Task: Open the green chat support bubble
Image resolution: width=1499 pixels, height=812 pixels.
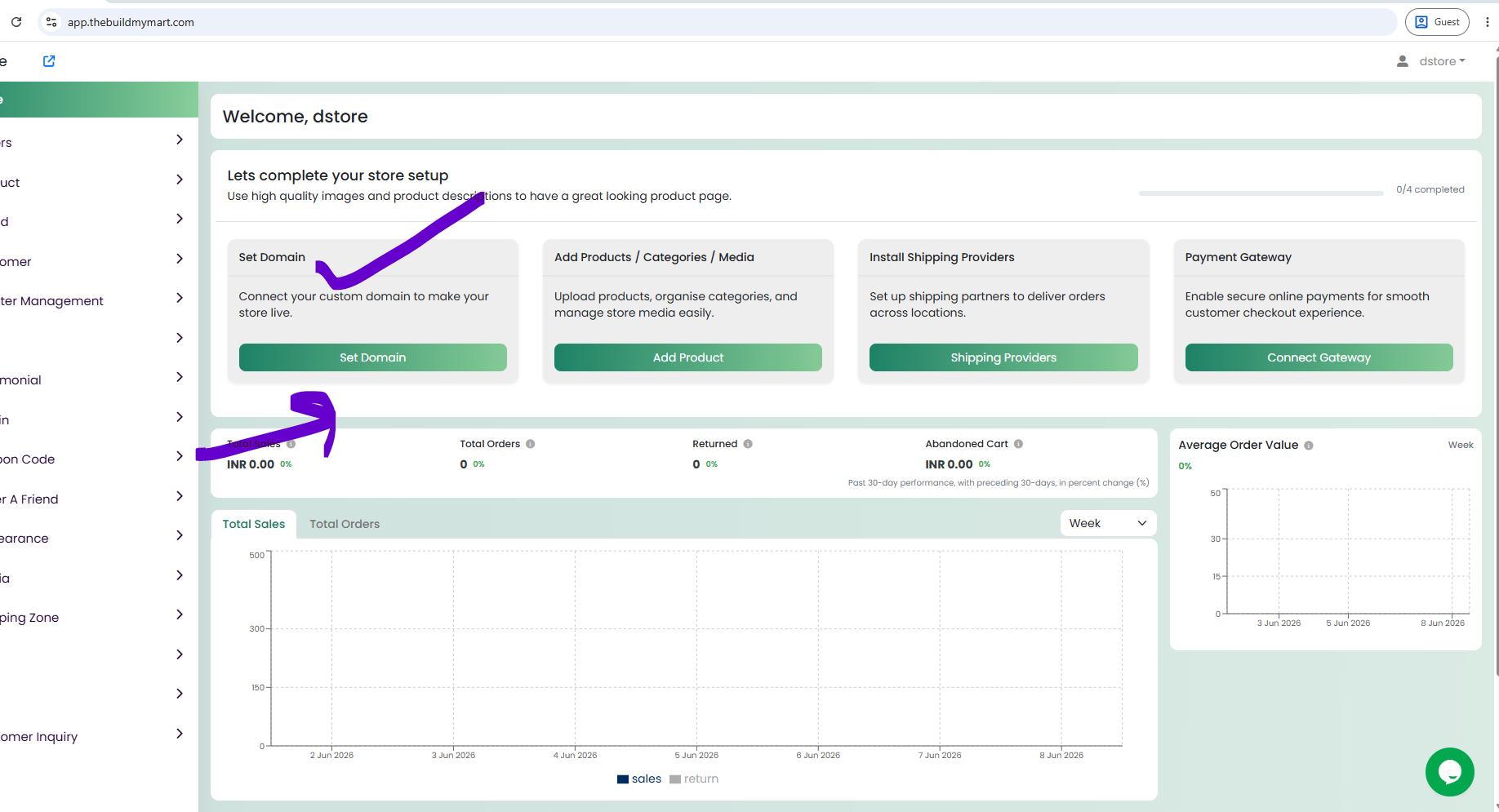Action: (1450, 772)
